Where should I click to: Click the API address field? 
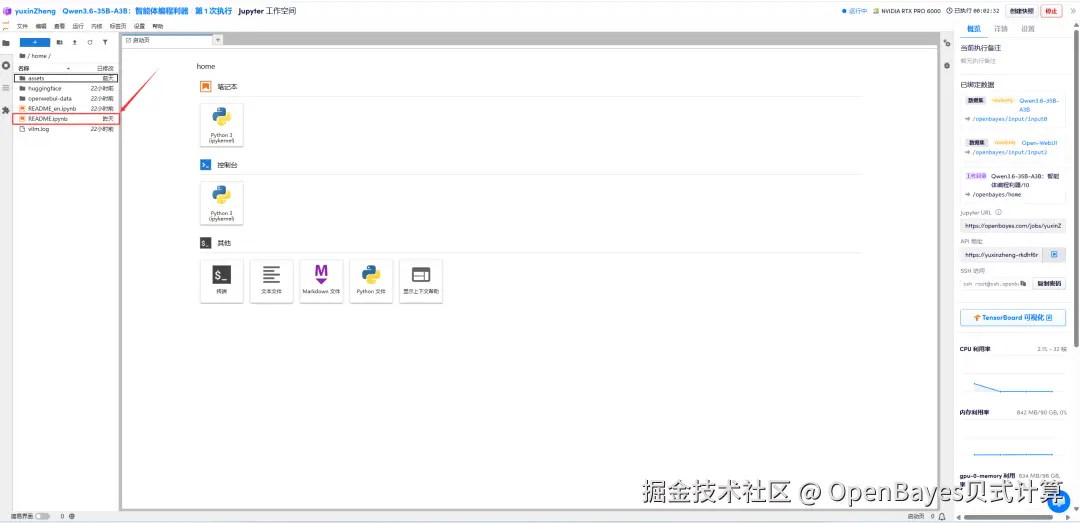[1001, 254]
